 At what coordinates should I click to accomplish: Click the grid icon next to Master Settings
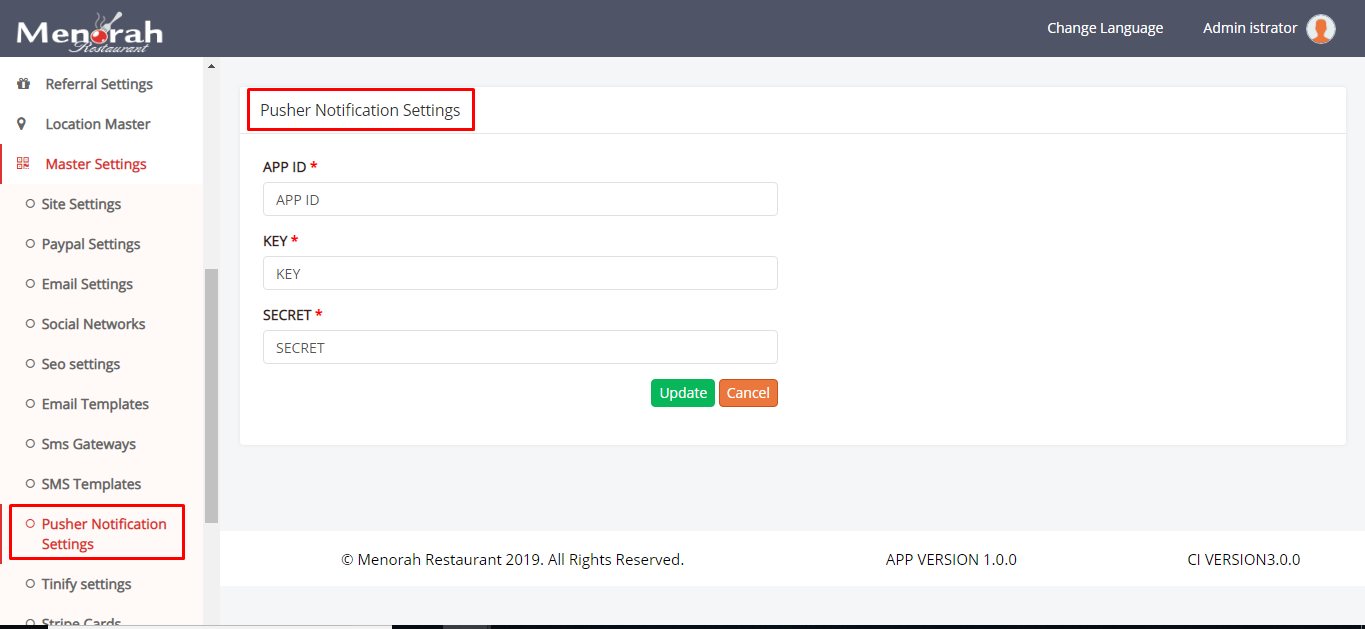pyautogui.click(x=24, y=163)
